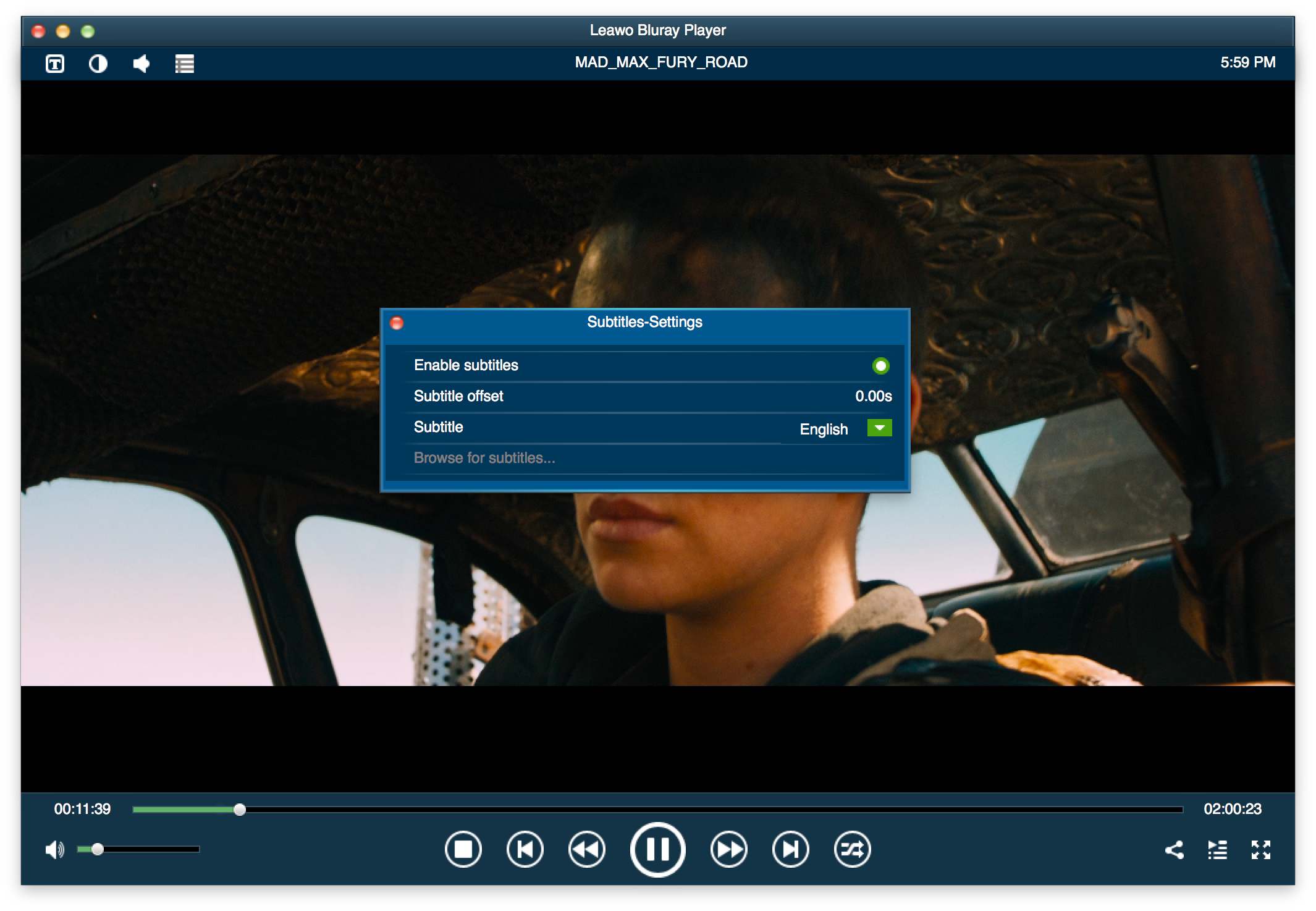Pause the video playback

pyautogui.click(x=657, y=850)
